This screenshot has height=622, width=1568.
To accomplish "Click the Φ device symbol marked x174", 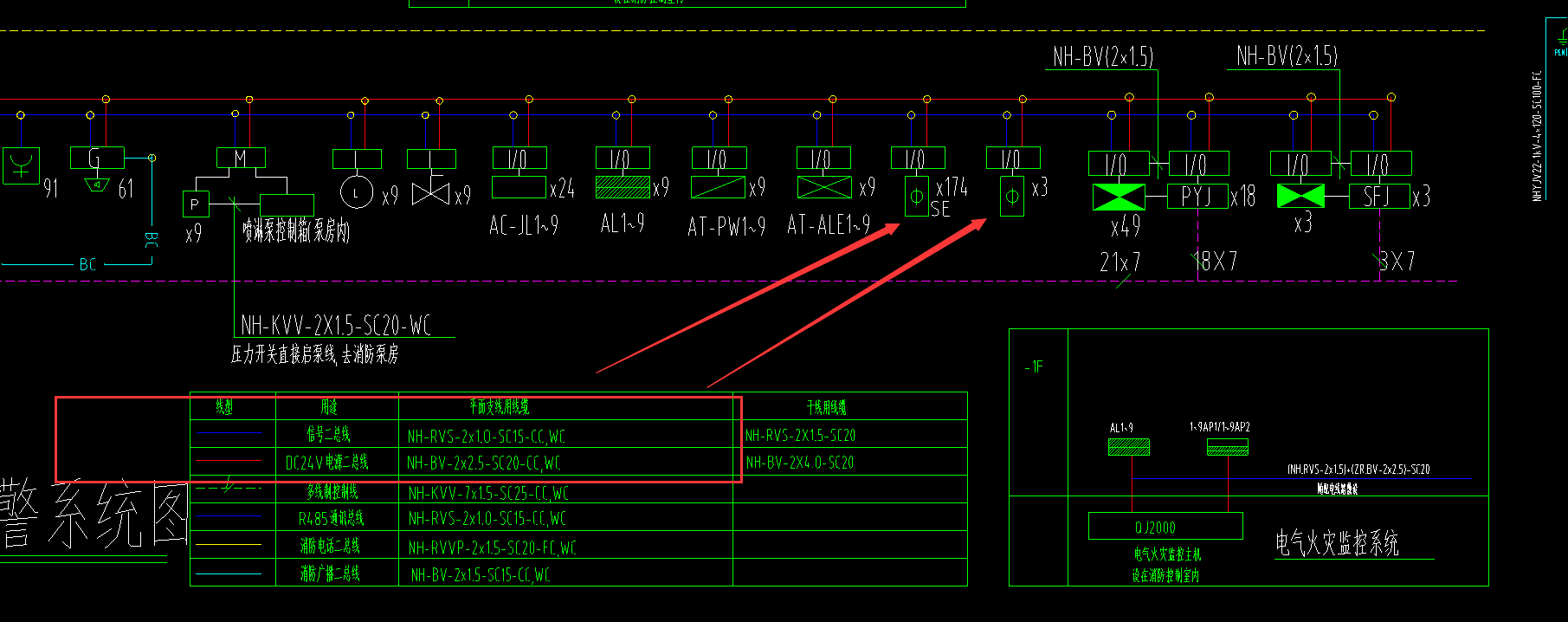I will [x=917, y=197].
